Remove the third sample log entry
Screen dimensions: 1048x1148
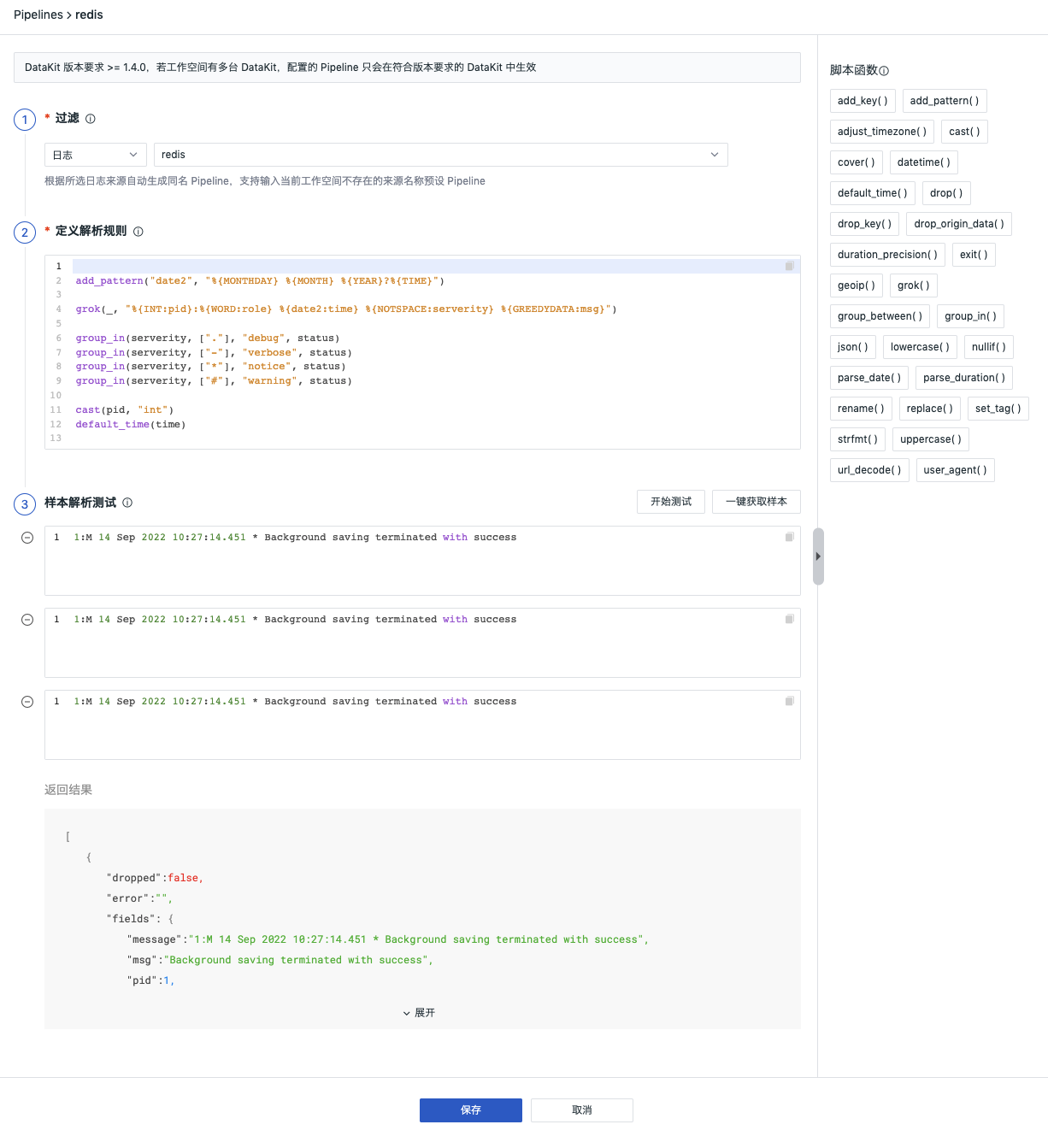click(x=27, y=702)
